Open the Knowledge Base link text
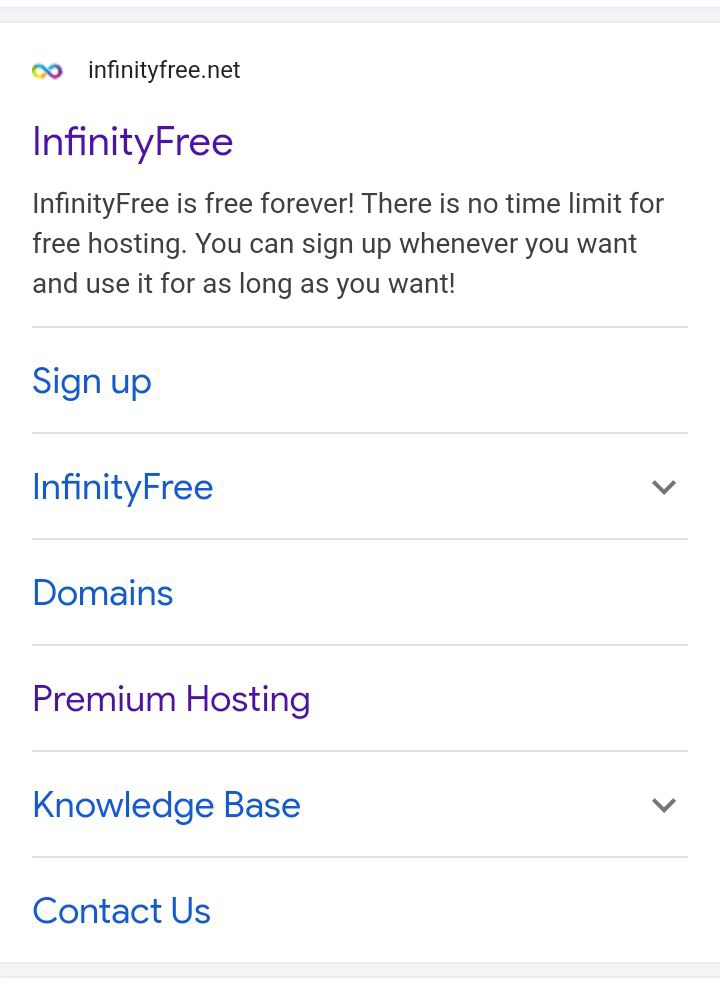Screen dimensions: 720x988 click(x=166, y=805)
